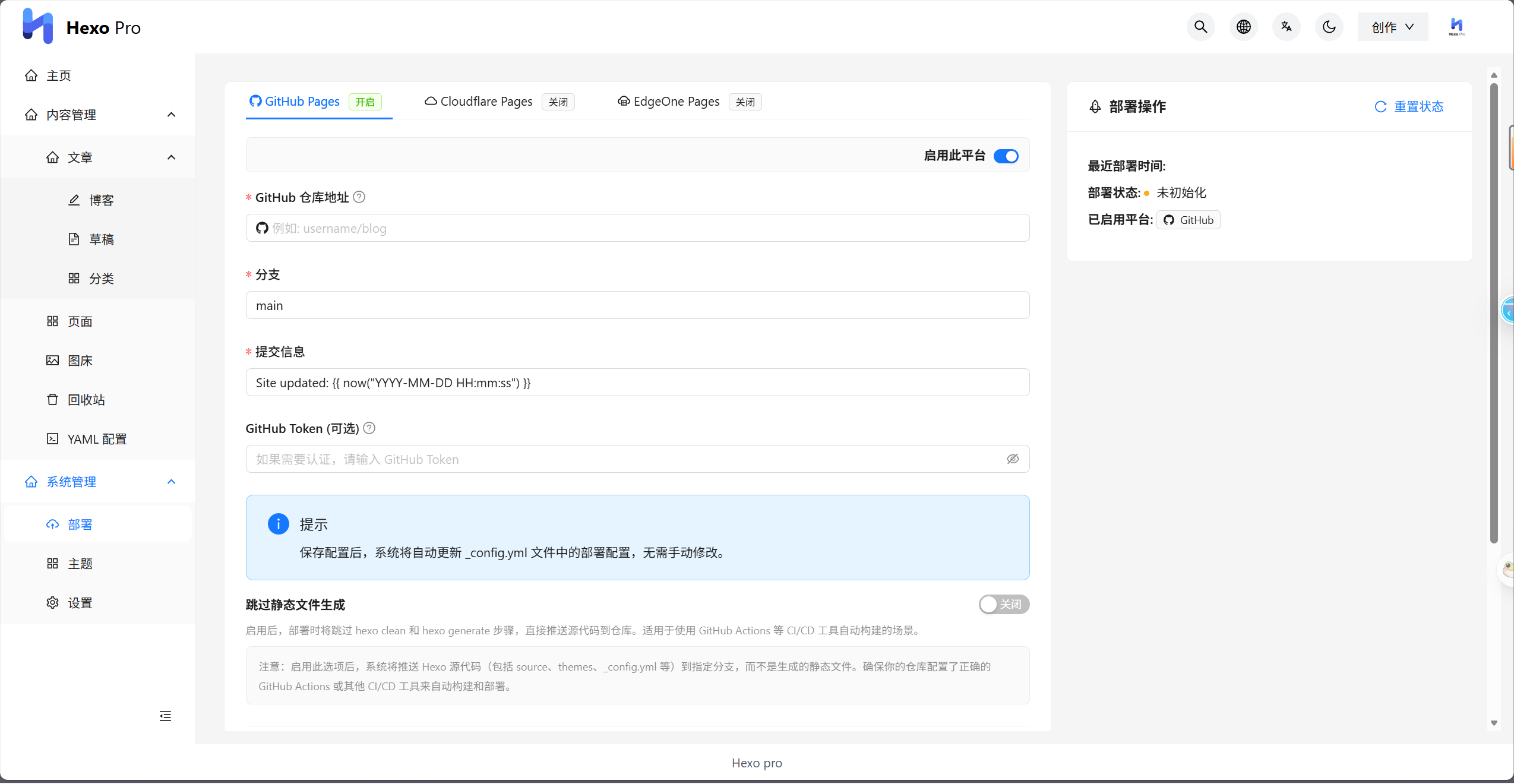Click the cloud upload icon beside 部署
The image size is (1514, 784).
click(x=52, y=524)
